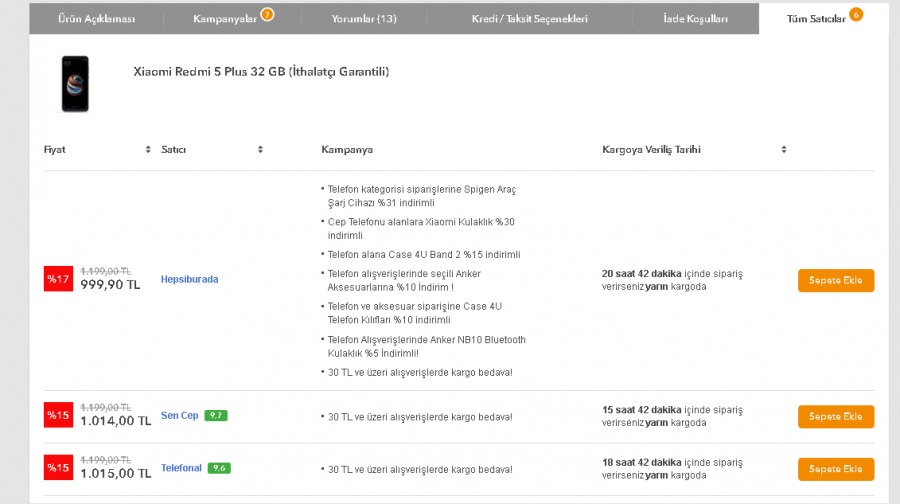900x504 pixels.
Task: Click Telefonal's green 9.6 rating badge
Action: click(219, 468)
